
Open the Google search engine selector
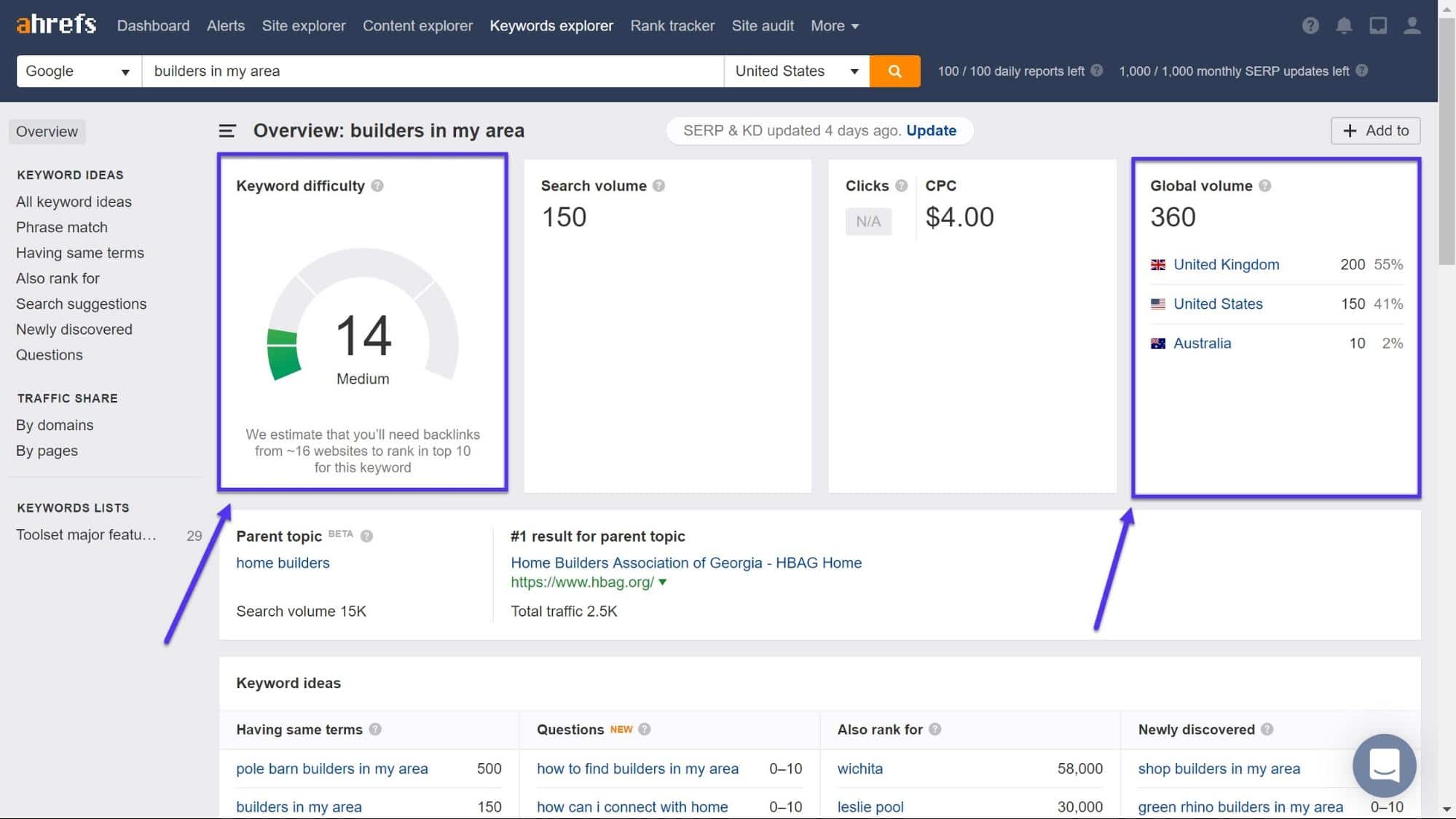pyautogui.click(x=76, y=71)
